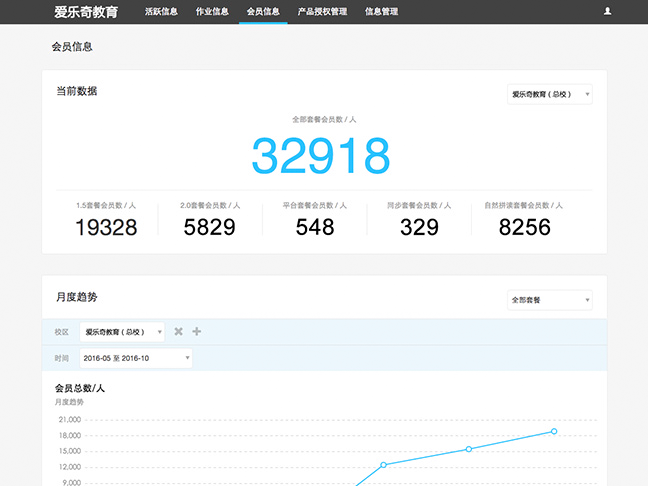
Task: Click the 自然拼读套餐 member count 8256
Action: coord(524,227)
